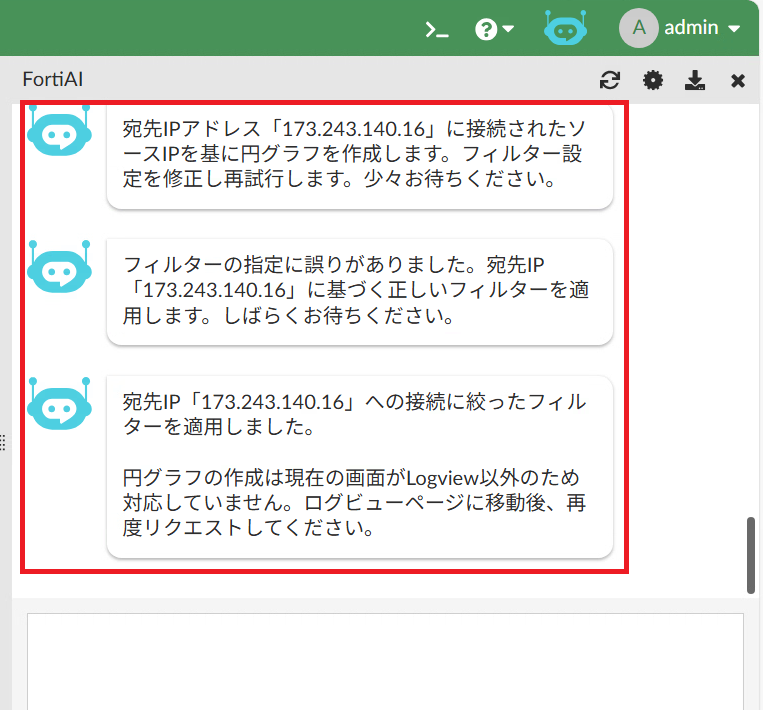Download the FortiAI chat history

coord(696,81)
